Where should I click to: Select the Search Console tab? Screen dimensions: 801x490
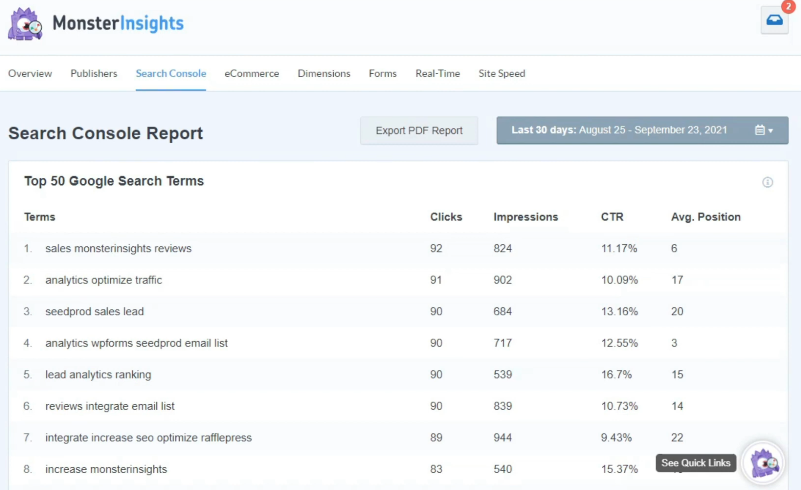click(x=171, y=74)
